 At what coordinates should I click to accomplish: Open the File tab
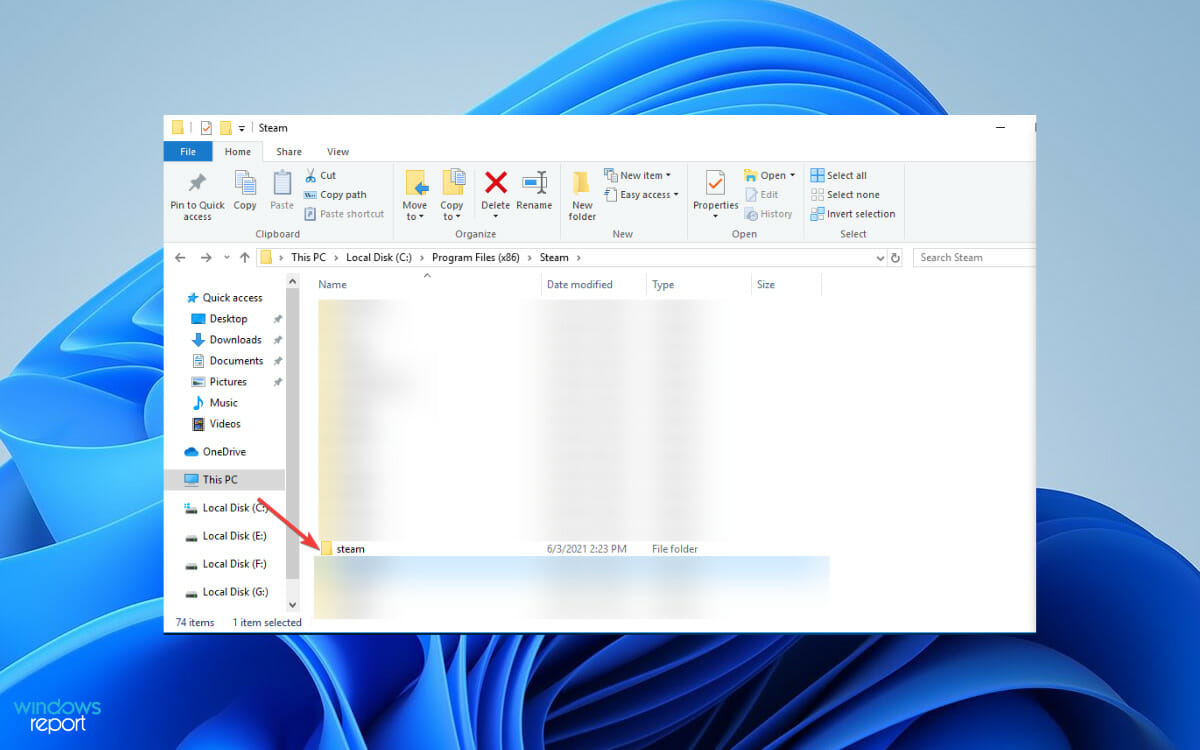[x=188, y=151]
